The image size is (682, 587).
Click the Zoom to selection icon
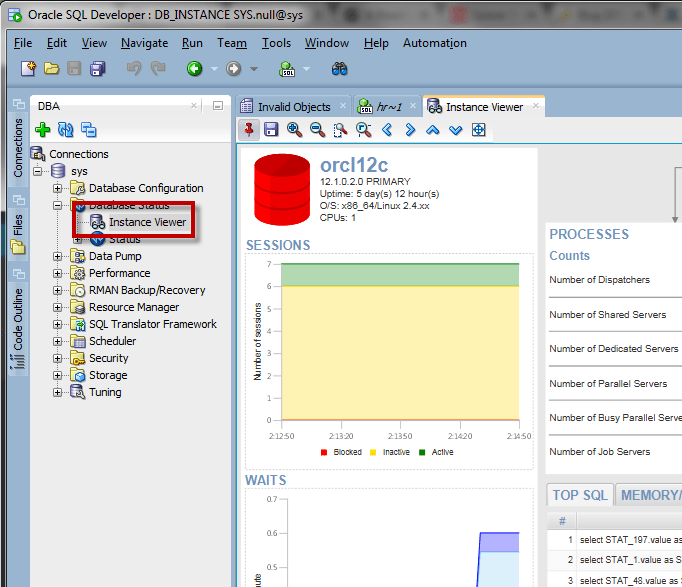click(341, 130)
